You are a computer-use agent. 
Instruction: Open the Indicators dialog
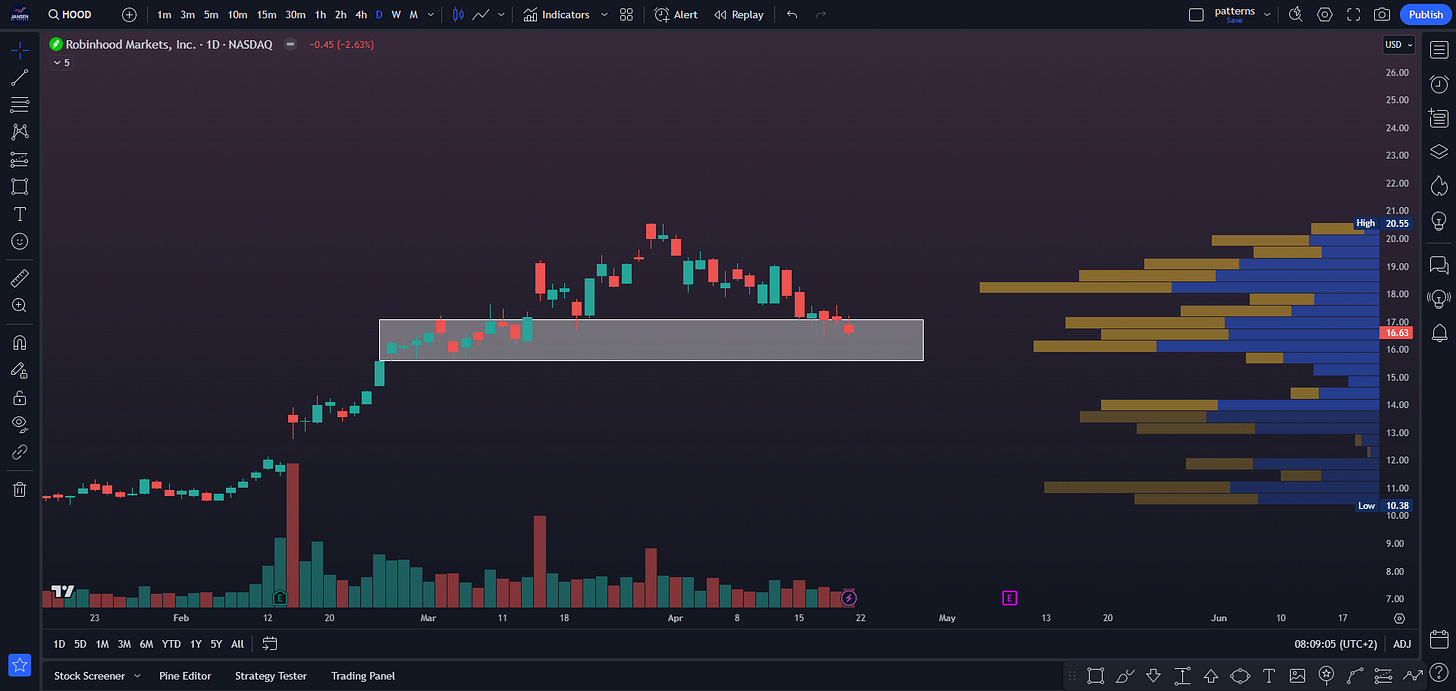(557, 15)
